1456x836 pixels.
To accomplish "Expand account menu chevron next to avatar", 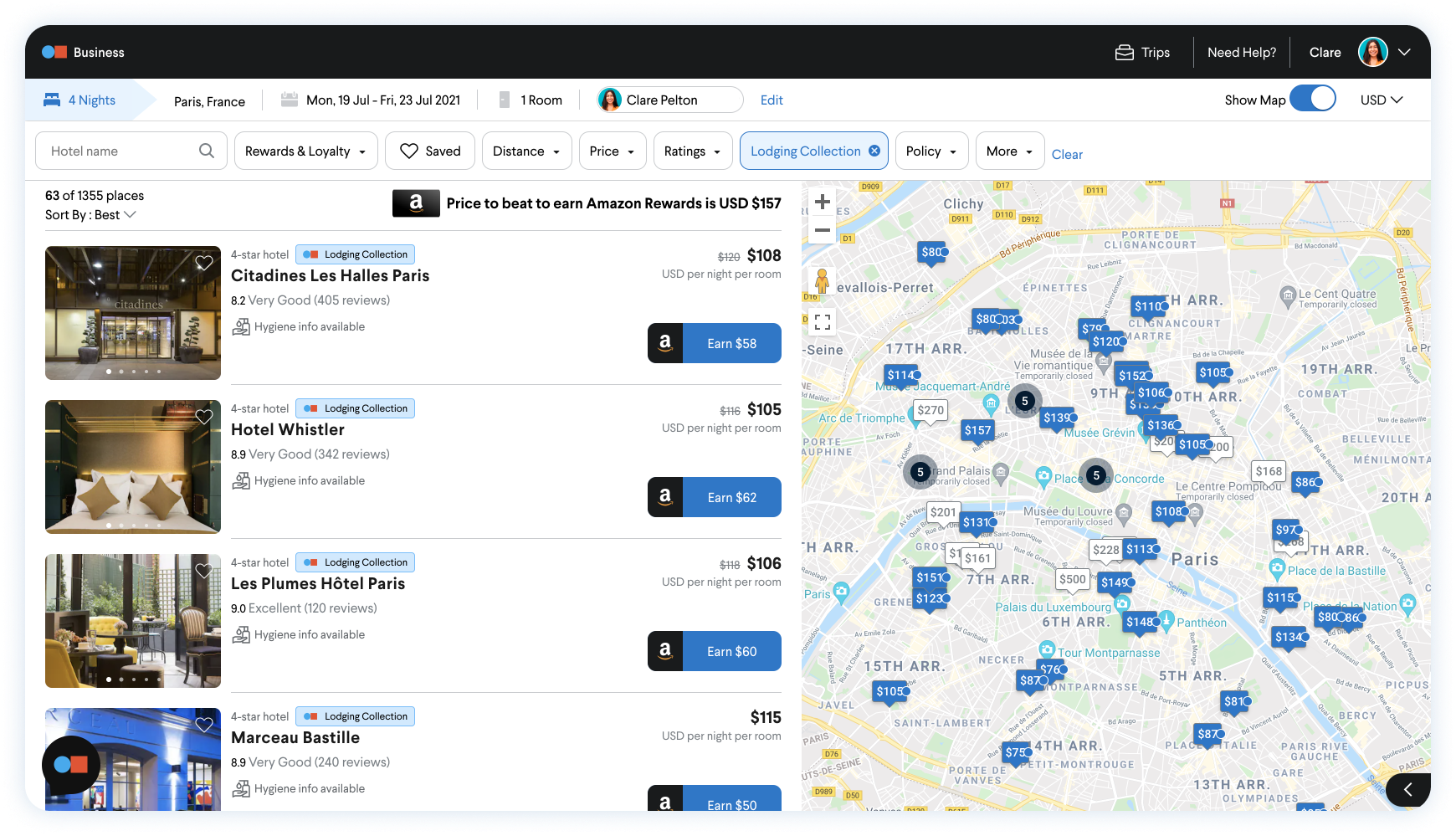I will point(1405,52).
